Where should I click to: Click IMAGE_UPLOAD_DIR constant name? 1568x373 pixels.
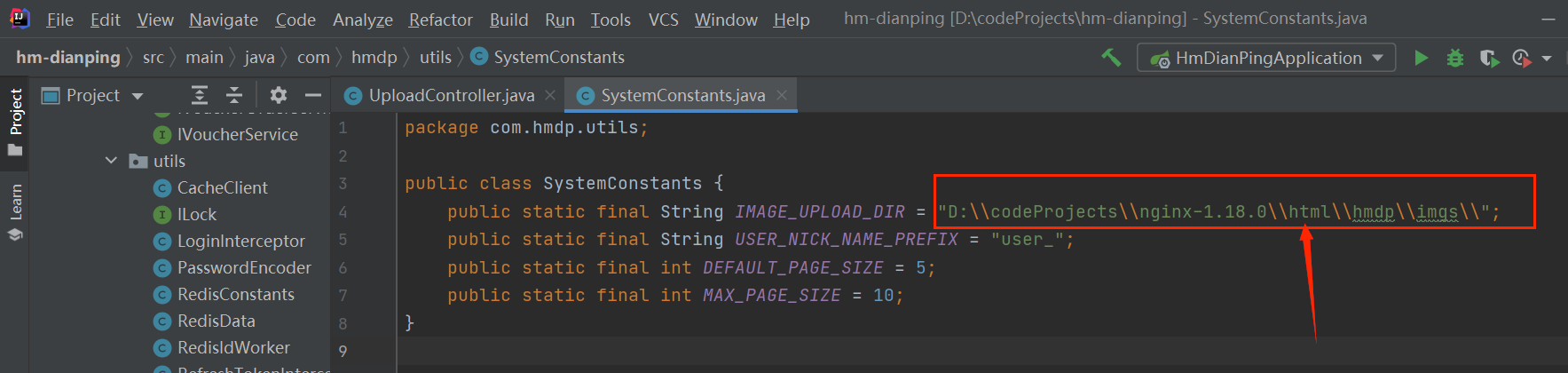[820, 212]
